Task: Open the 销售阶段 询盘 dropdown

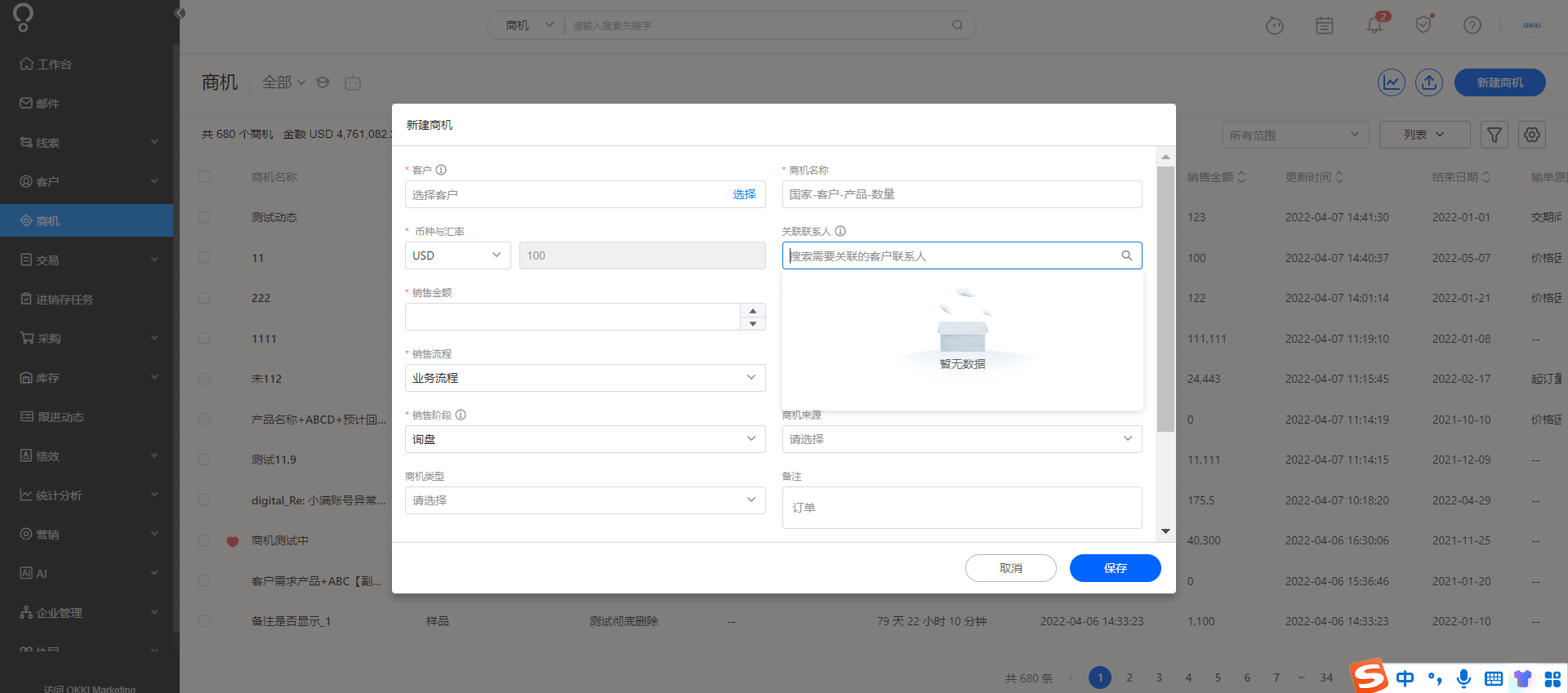Action: coord(585,439)
